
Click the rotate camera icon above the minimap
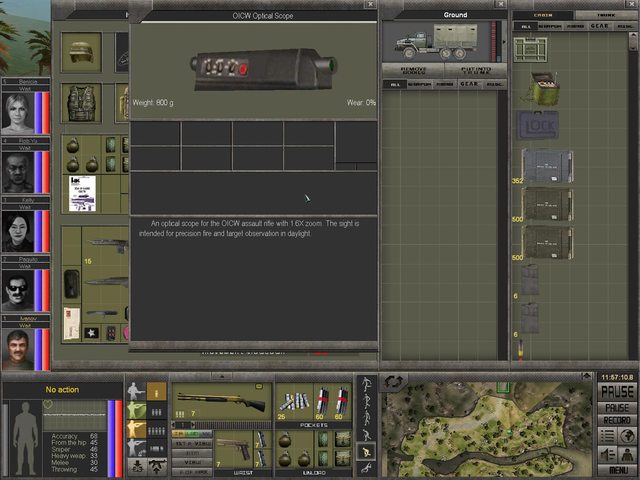tap(393, 382)
